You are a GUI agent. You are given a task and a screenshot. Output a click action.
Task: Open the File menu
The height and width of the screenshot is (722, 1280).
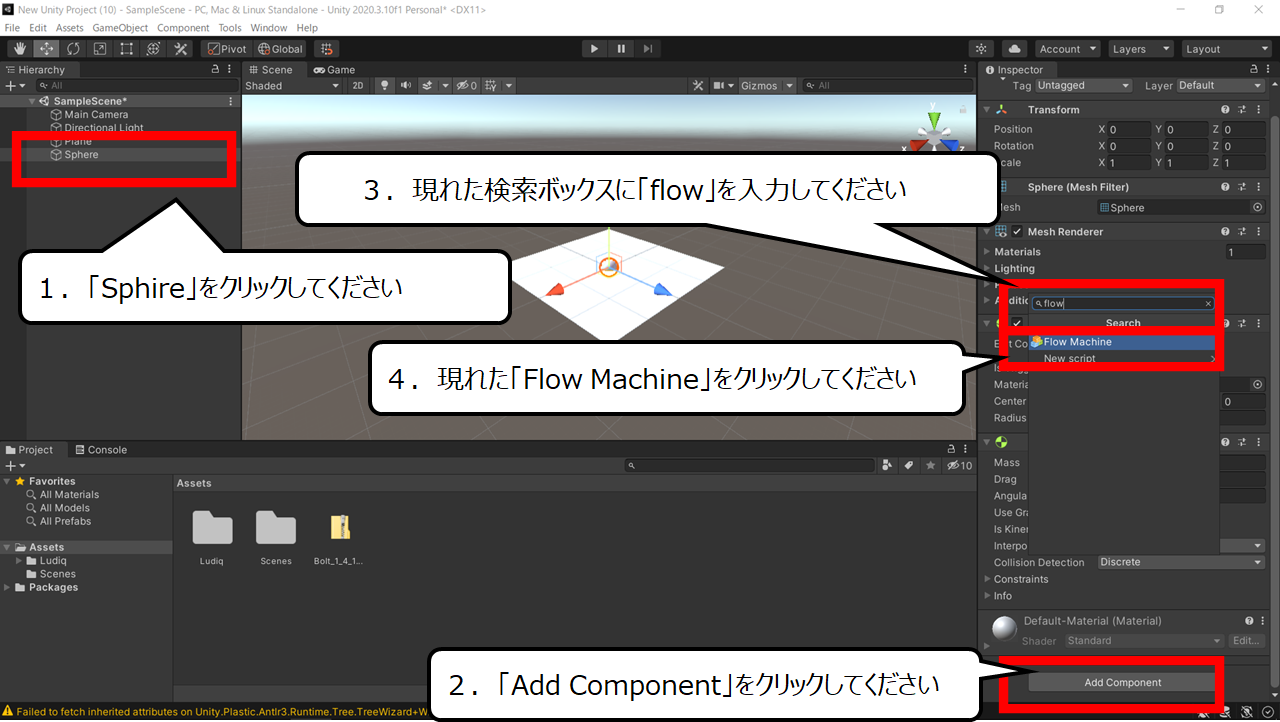pos(12,28)
